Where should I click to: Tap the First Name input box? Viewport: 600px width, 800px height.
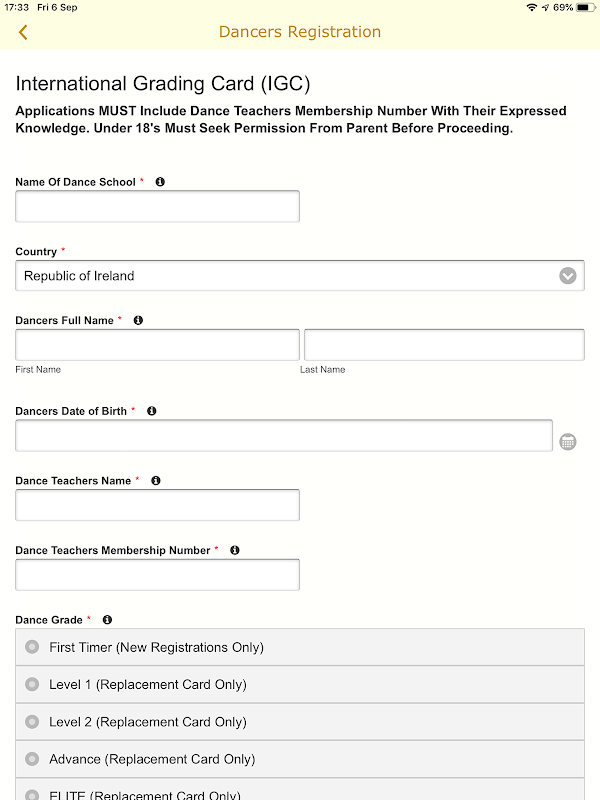(x=157, y=345)
